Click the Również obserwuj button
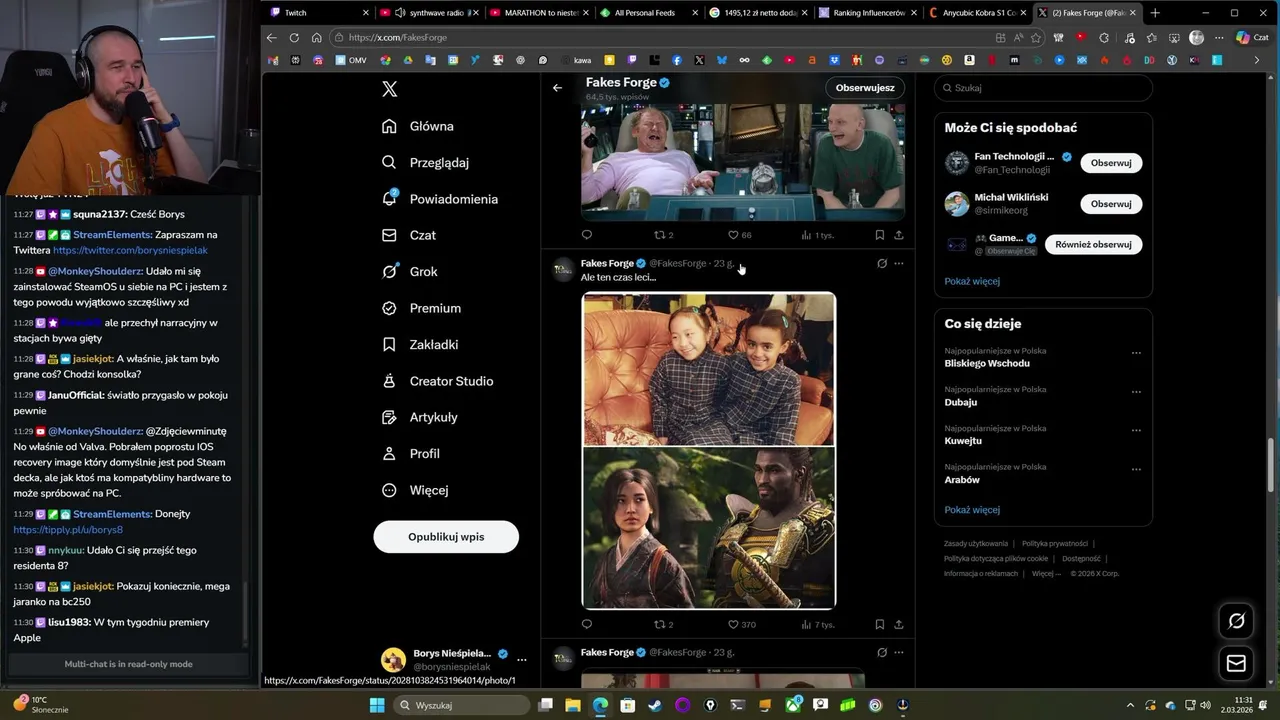 point(1093,244)
